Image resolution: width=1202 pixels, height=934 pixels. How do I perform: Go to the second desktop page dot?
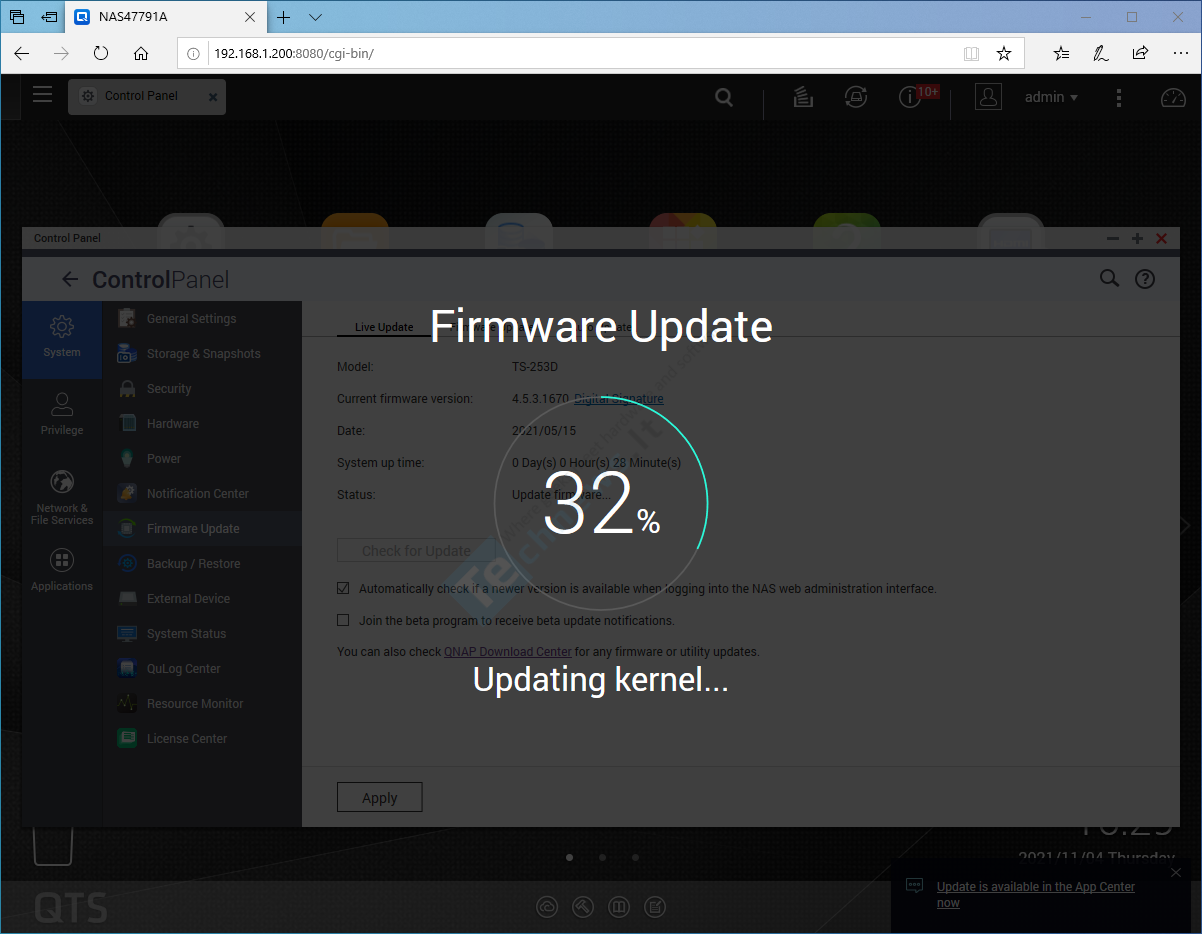pos(602,857)
